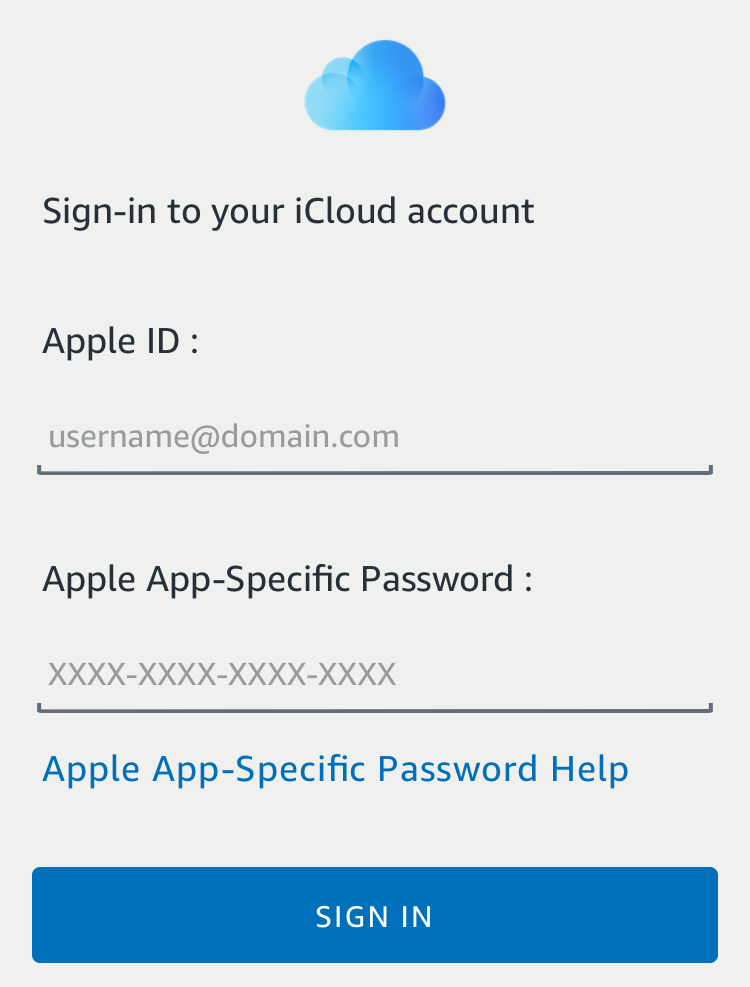Click the underline beneath the Apple ID field
This screenshot has width=750, height=987.
point(375,471)
